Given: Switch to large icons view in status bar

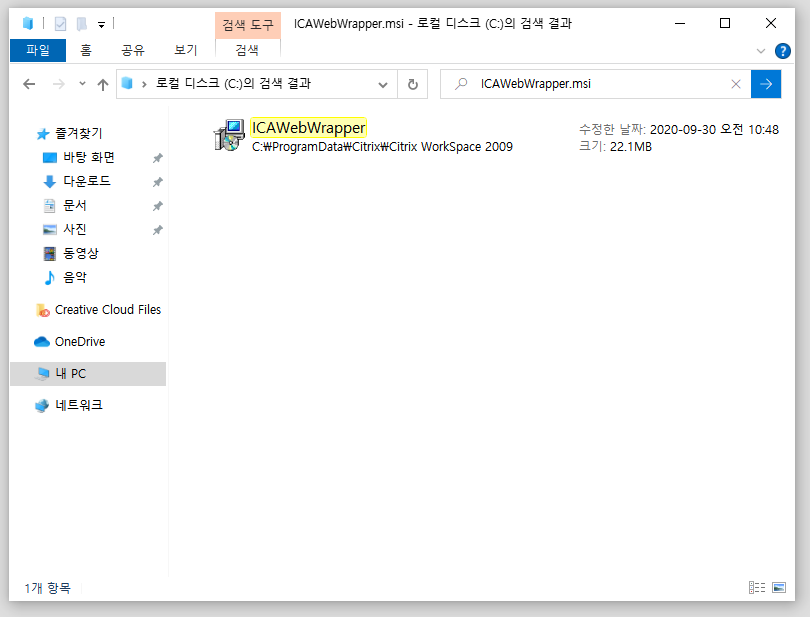Looking at the screenshot, I should [x=779, y=588].
